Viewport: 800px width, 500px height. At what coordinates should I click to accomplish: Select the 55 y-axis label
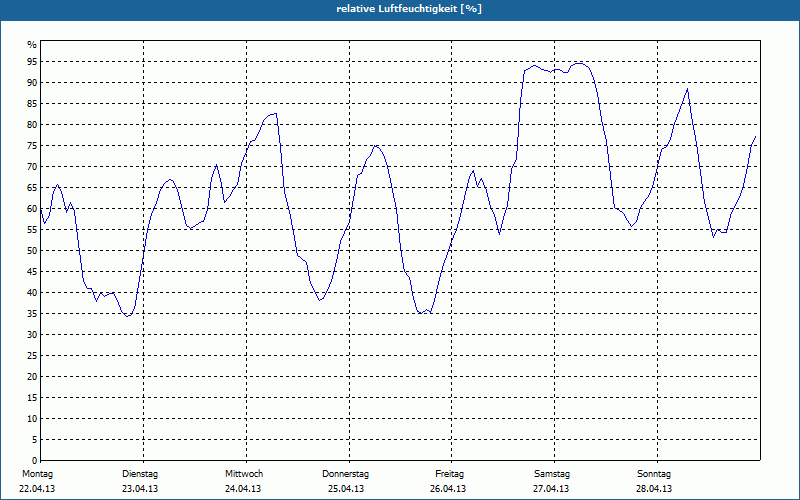32,230
